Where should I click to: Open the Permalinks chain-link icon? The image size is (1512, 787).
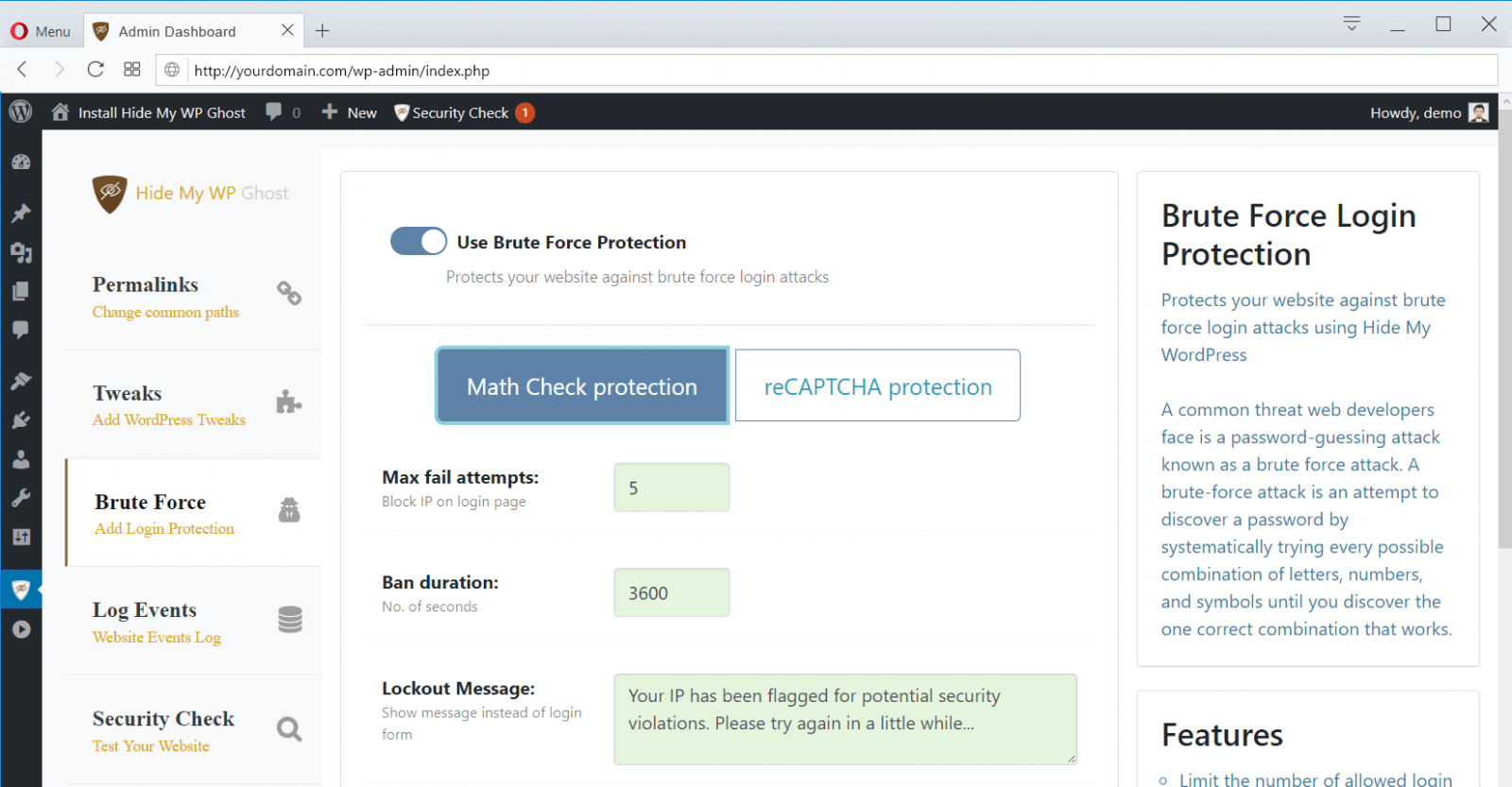tap(289, 294)
